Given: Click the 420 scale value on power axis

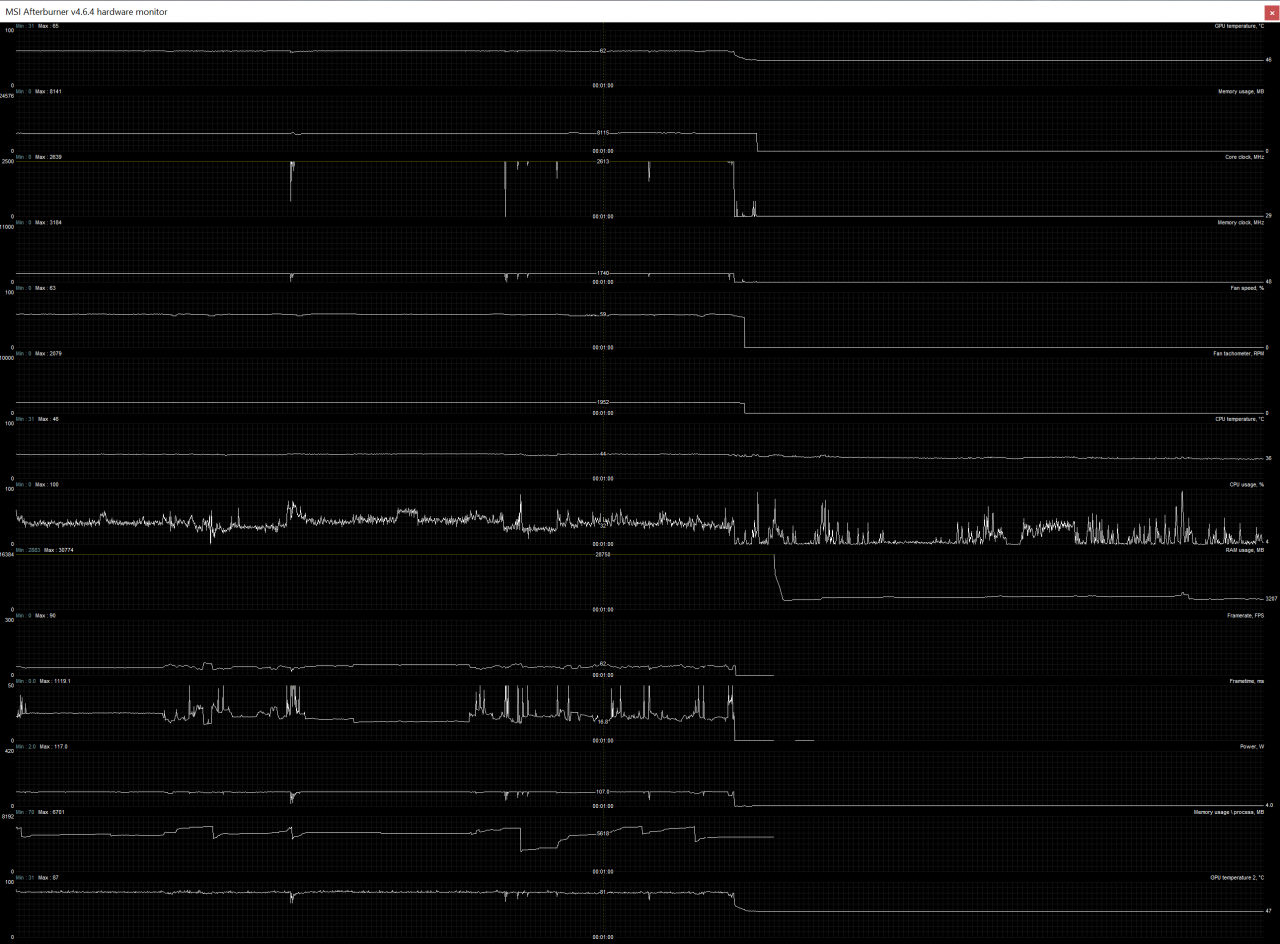Looking at the screenshot, I should (9, 752).
